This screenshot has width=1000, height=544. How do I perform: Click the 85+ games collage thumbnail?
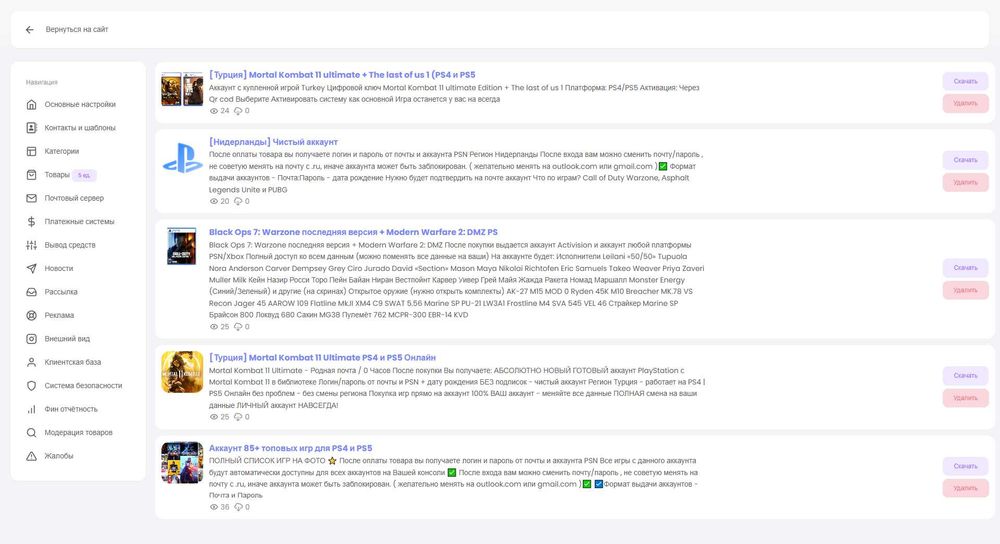pos(182,462)
